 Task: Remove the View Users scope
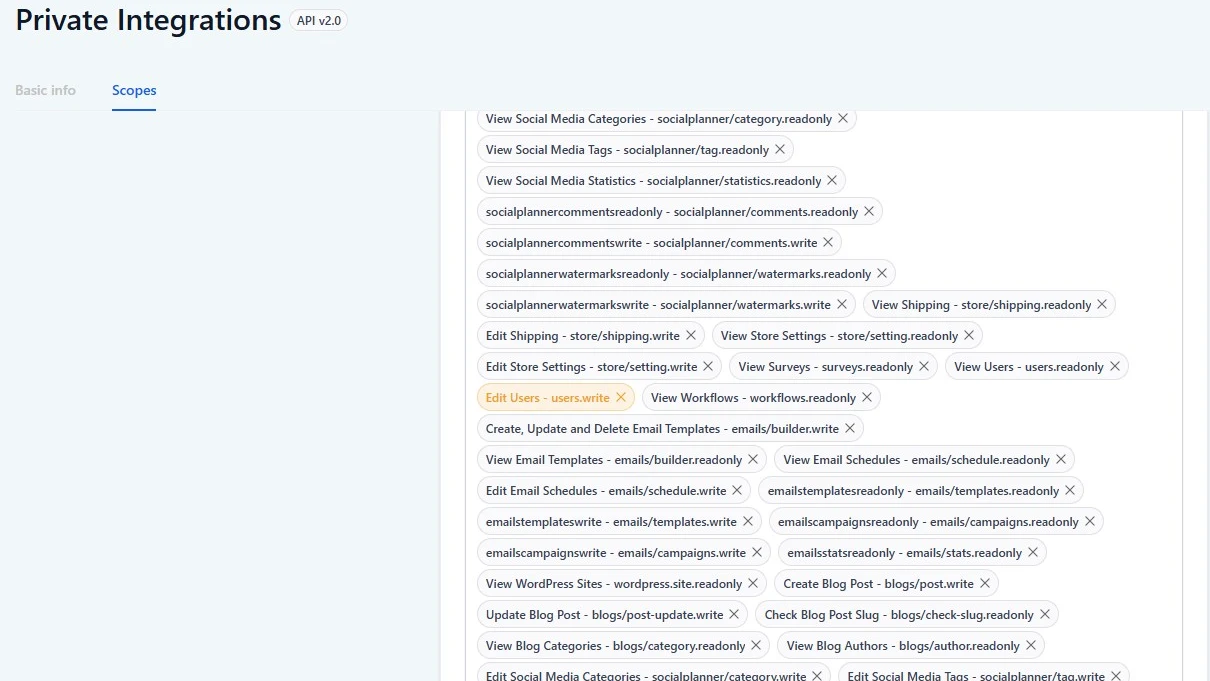pos(1115,367)
